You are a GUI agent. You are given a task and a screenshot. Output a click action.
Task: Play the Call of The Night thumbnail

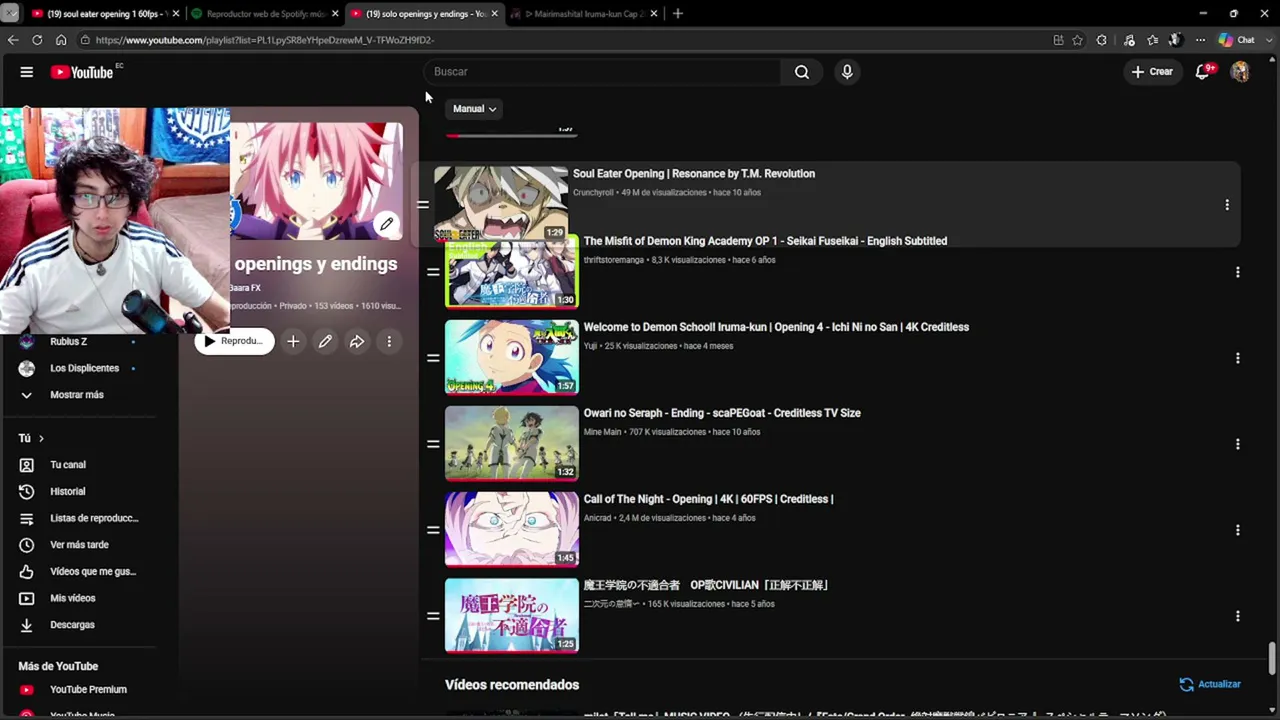click(512, 529)
